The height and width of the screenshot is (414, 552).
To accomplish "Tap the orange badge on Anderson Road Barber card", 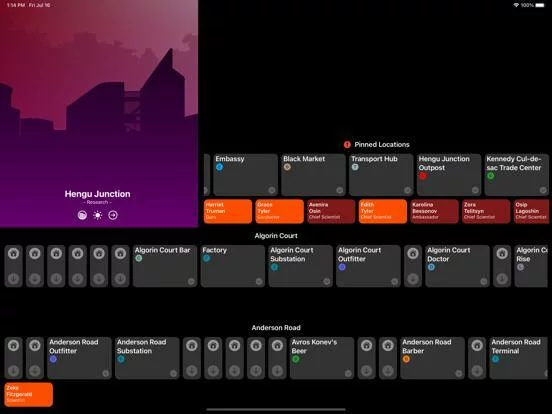I will [x=406, y=359].
